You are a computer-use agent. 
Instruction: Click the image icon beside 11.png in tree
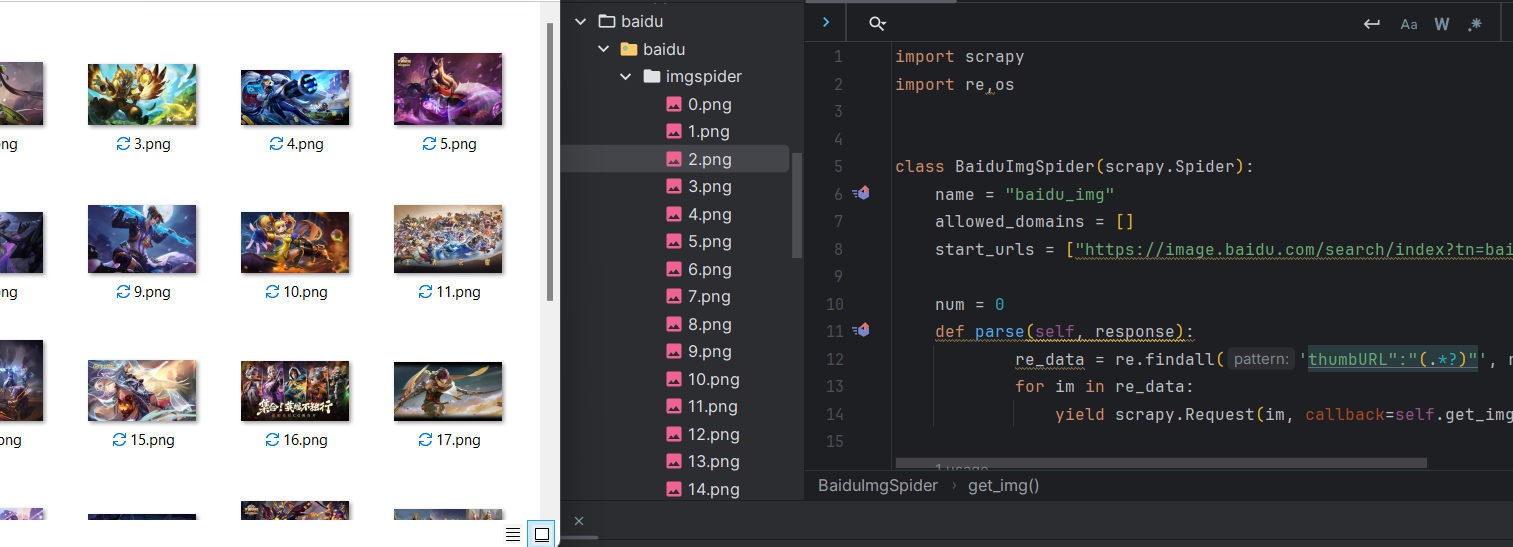tap(674, 406)
